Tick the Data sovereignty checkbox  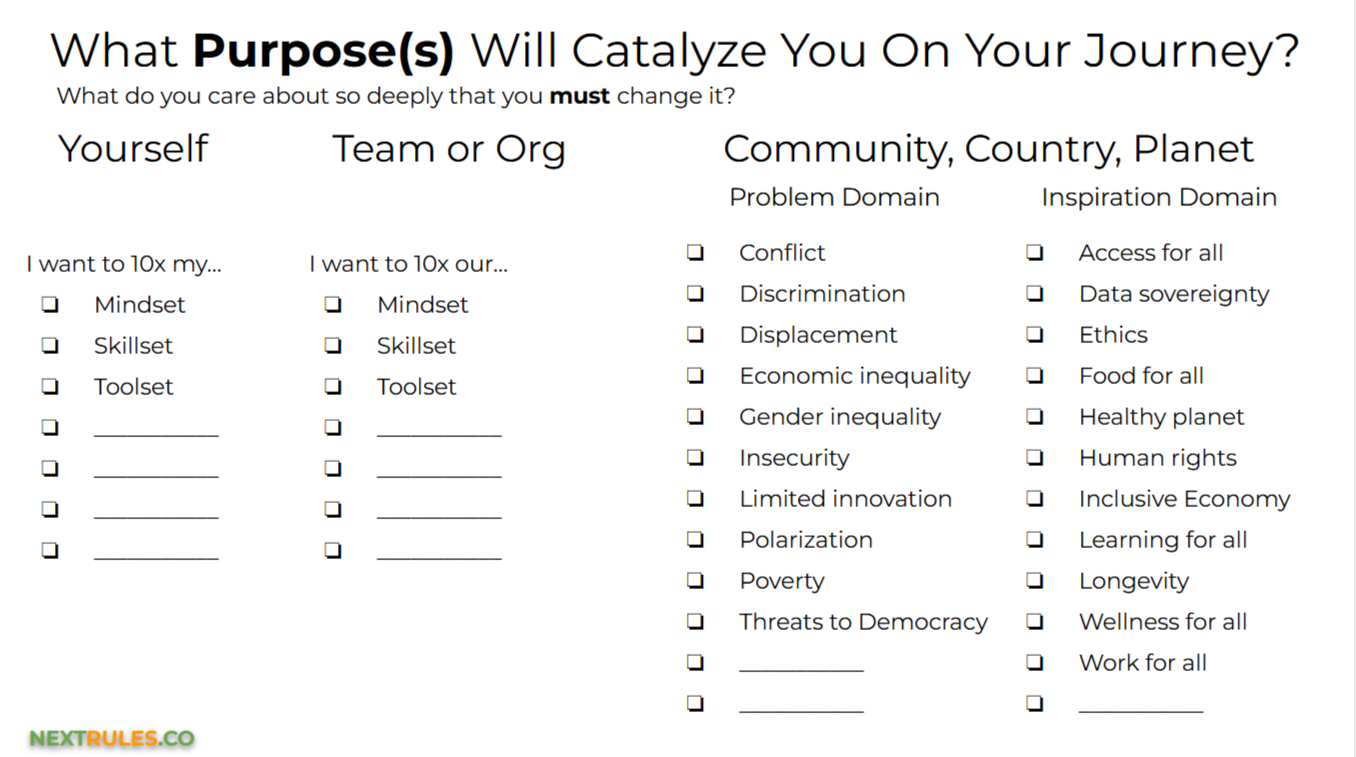pos(1035,294)
